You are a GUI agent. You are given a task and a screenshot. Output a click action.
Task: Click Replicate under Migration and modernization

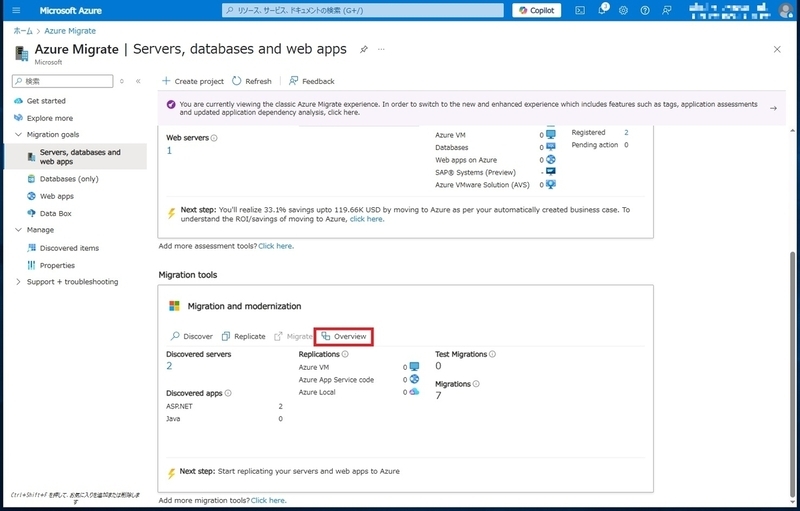point(244,336)
